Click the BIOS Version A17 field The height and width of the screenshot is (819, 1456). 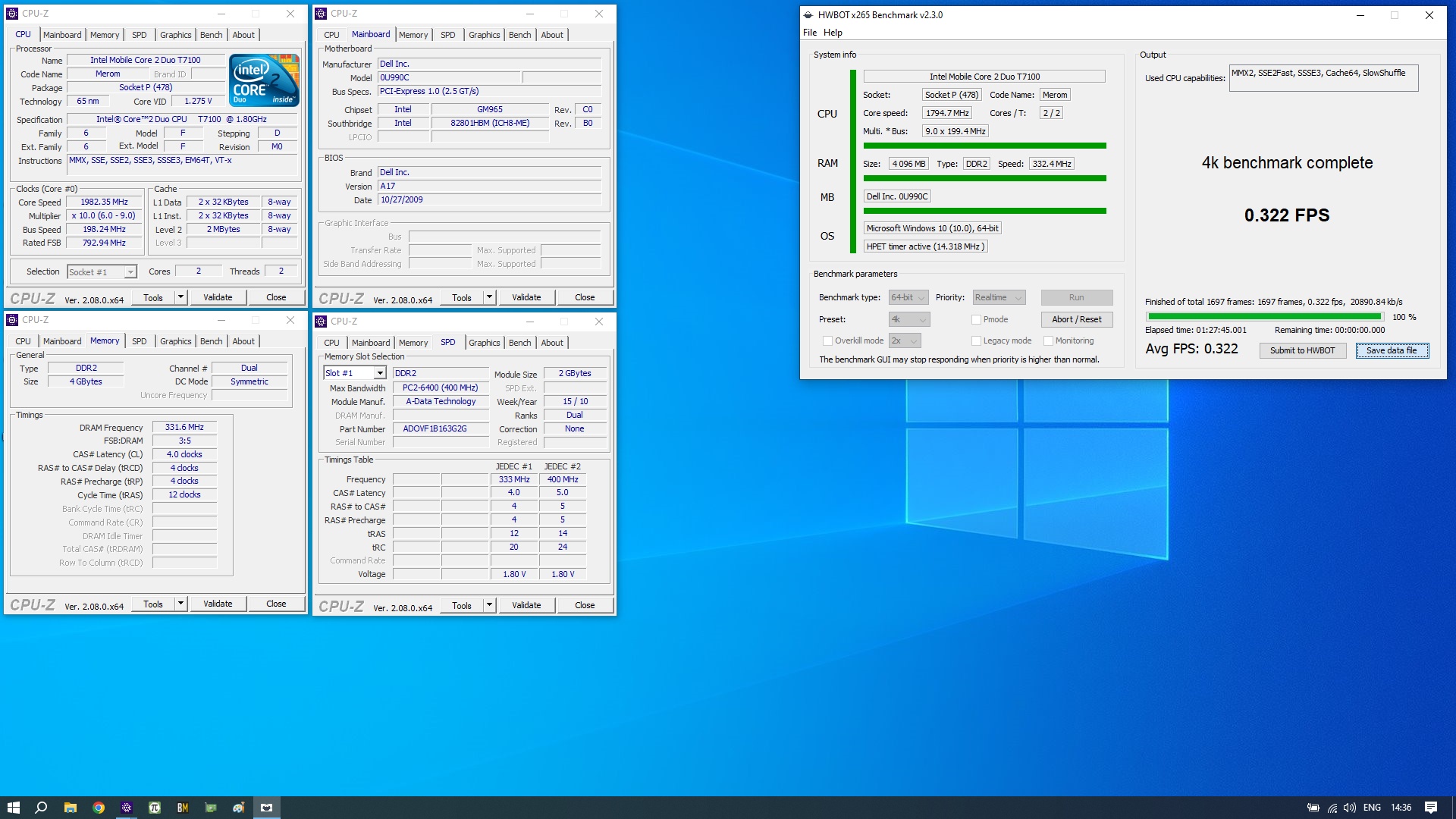489,186
